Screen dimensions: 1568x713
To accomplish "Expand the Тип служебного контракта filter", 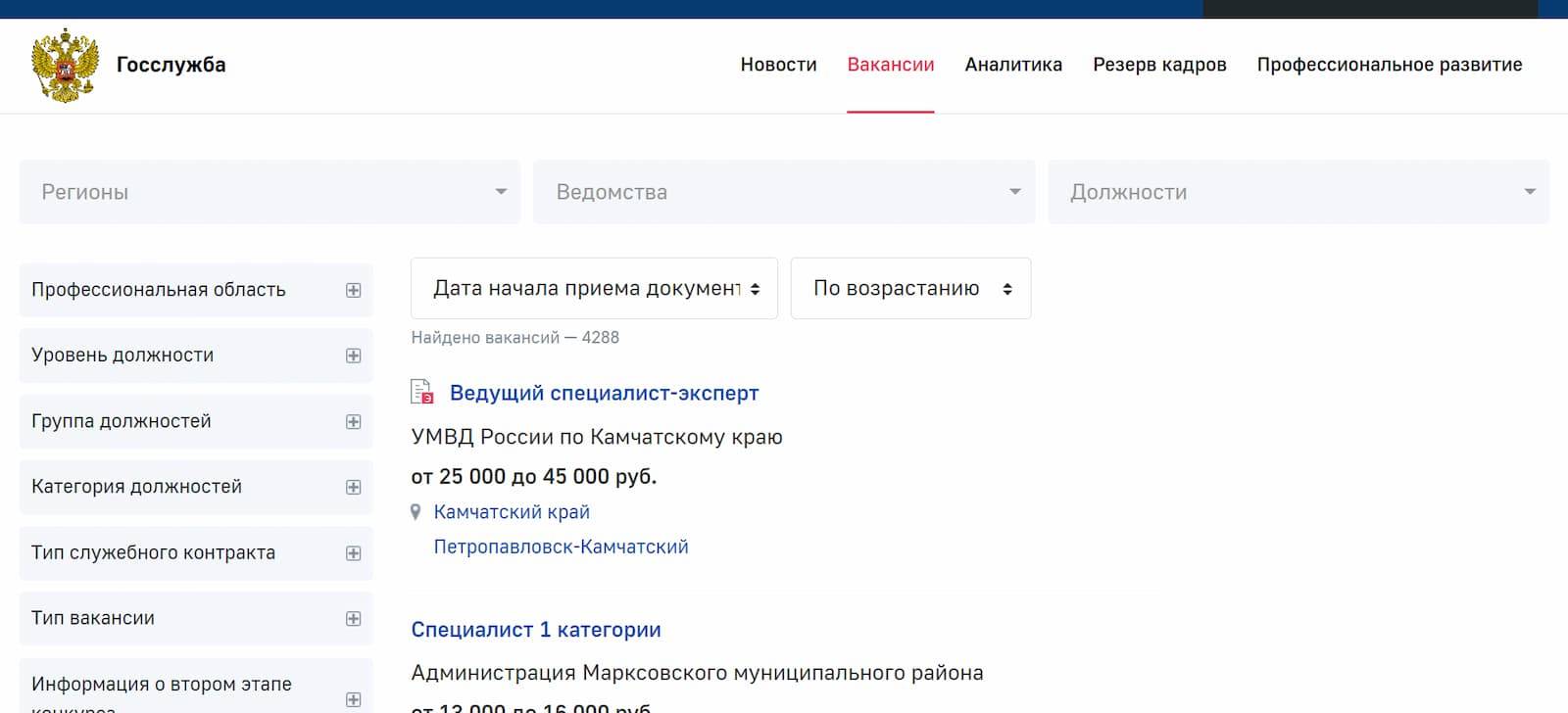I will 353,553.
